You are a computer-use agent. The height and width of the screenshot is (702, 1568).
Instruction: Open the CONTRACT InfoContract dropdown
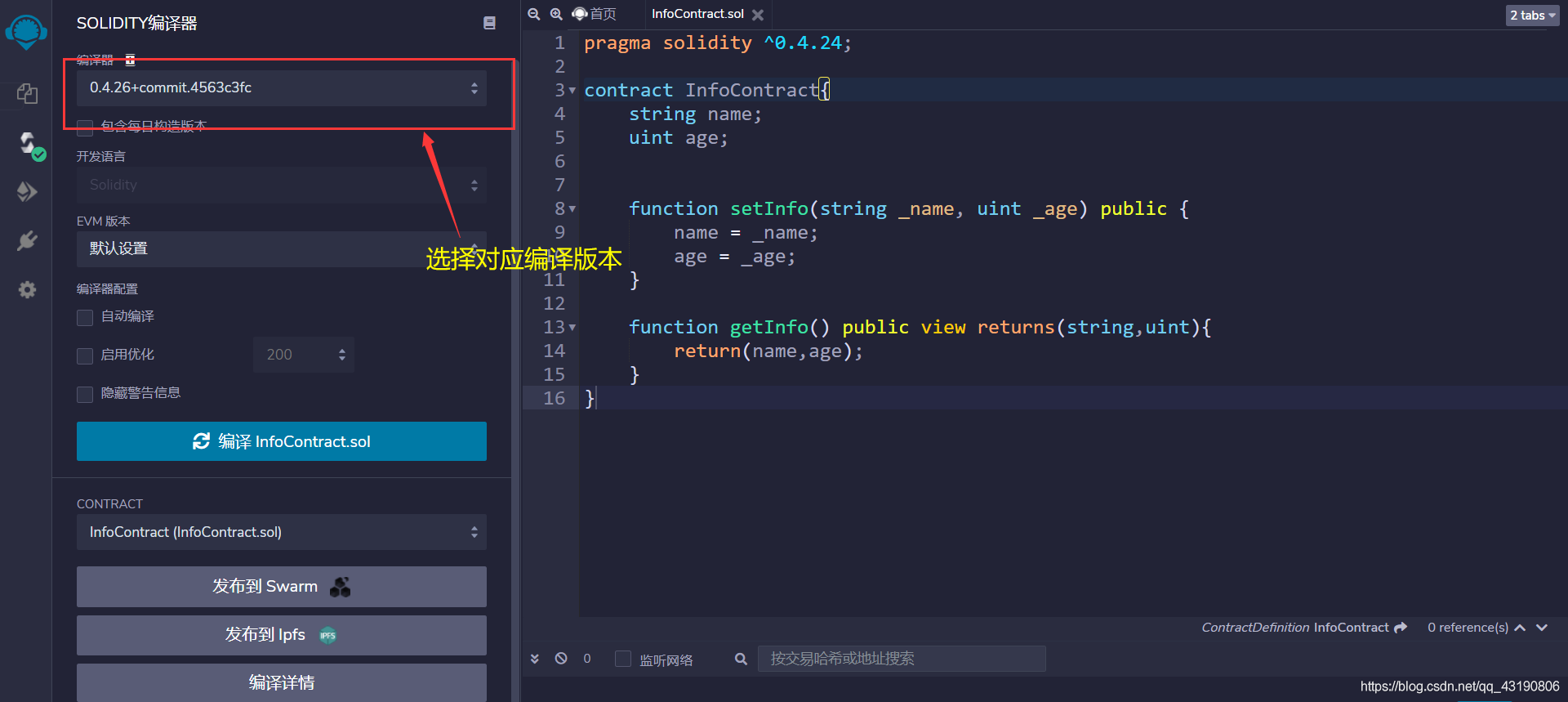point(282,532)
